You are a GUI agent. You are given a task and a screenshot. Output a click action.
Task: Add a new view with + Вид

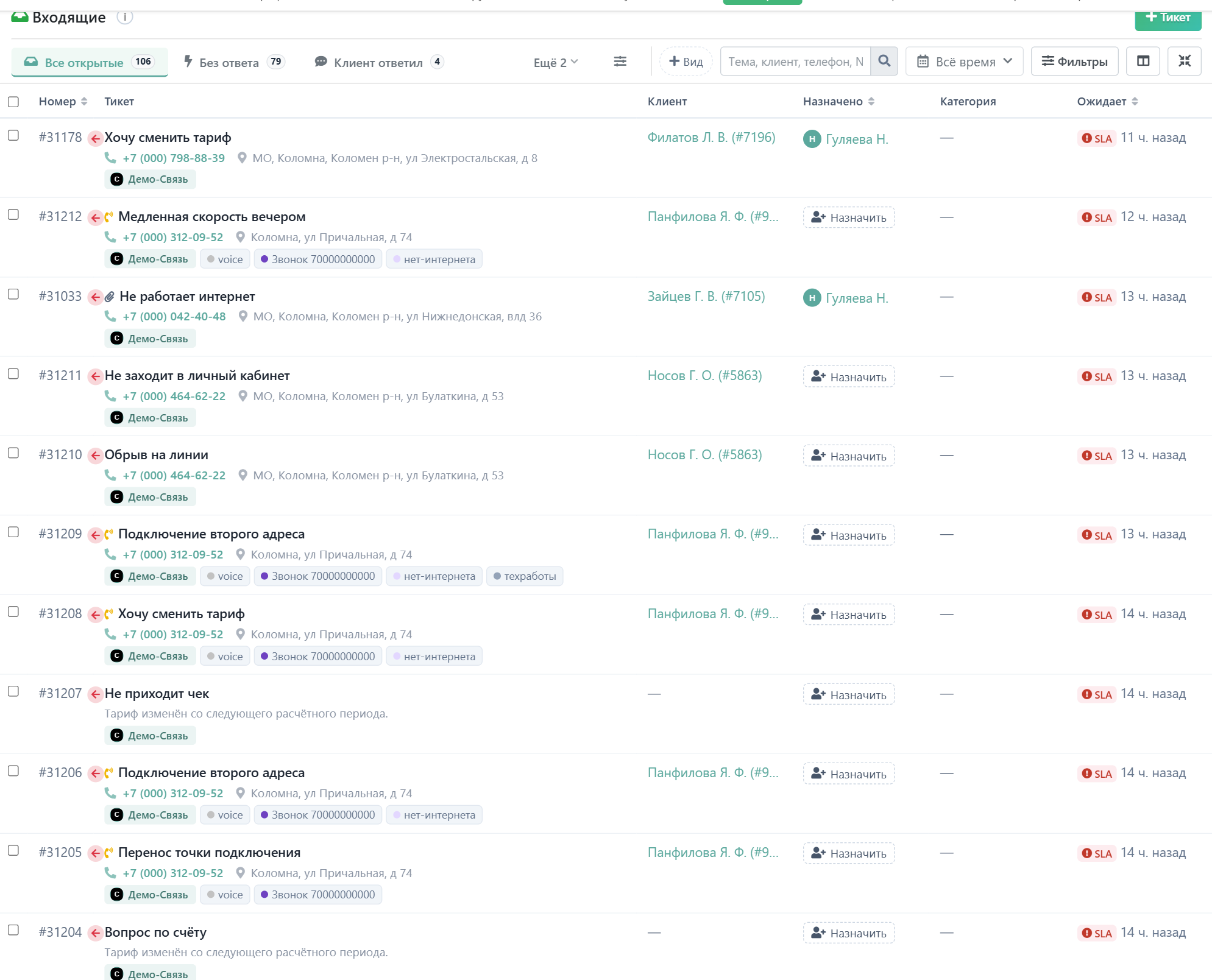pyautogui.click(x=686, y=62)
